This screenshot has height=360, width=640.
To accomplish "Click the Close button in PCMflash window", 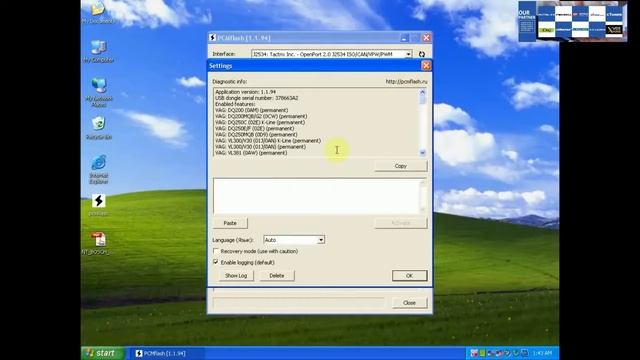I will pyautogui.click(x=409, y=303).
